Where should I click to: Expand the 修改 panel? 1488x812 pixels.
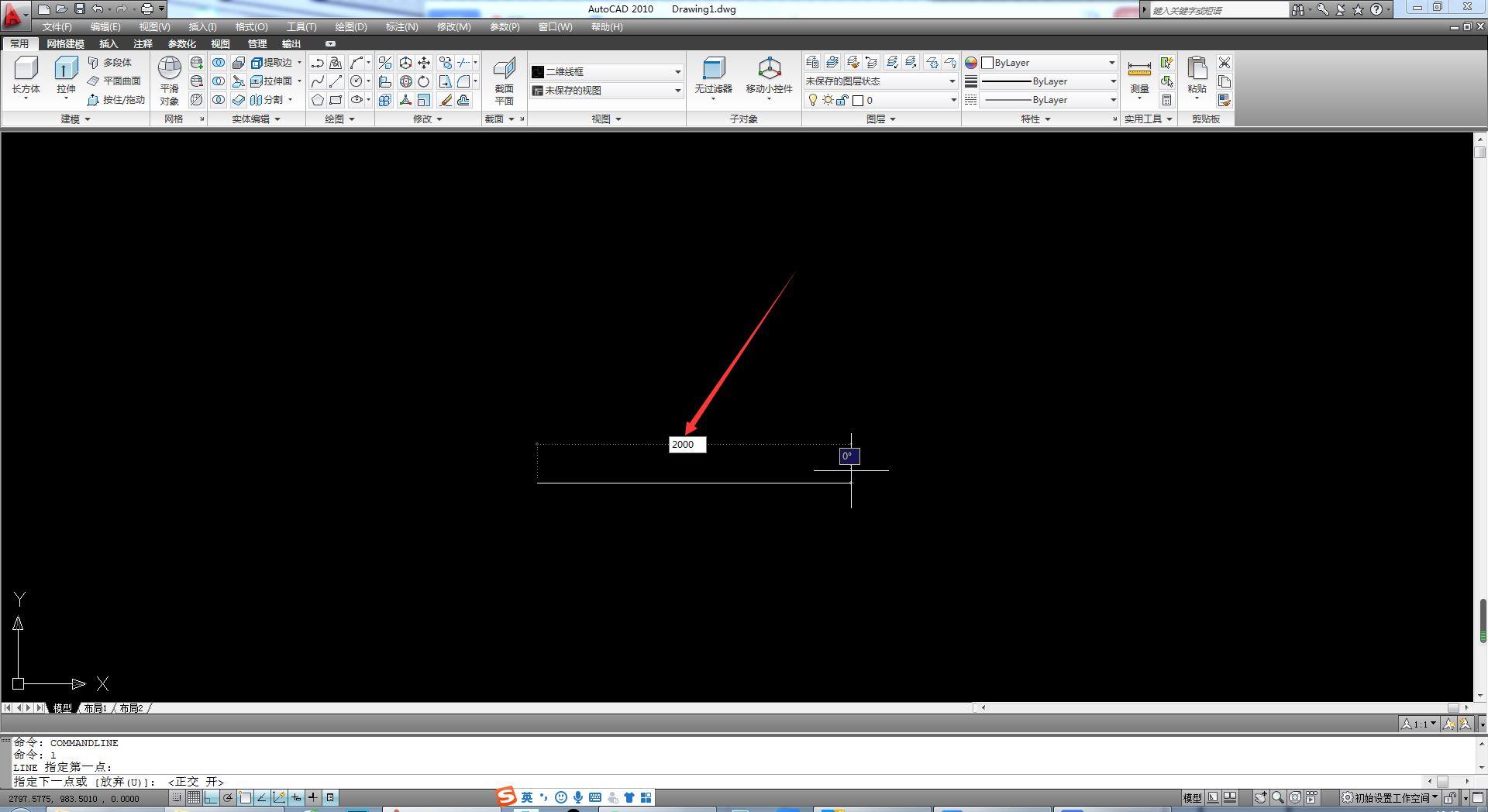click(x=428, y=119)
